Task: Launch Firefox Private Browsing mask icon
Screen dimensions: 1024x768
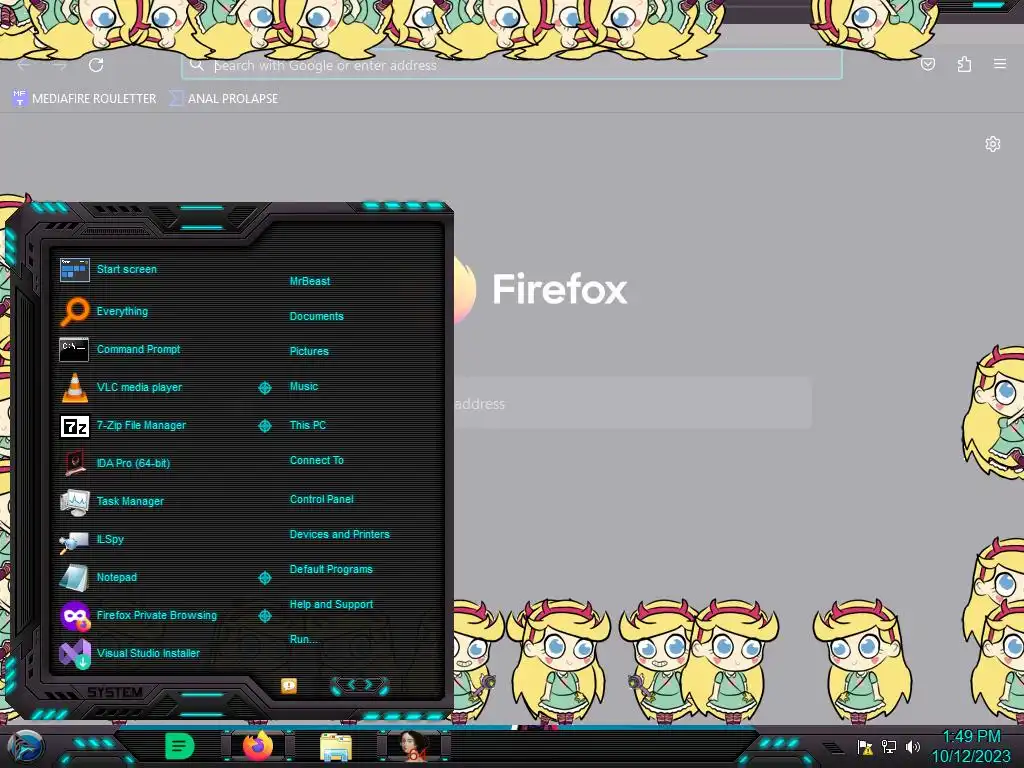Action: pyautogui.click(x=74, y=616)
